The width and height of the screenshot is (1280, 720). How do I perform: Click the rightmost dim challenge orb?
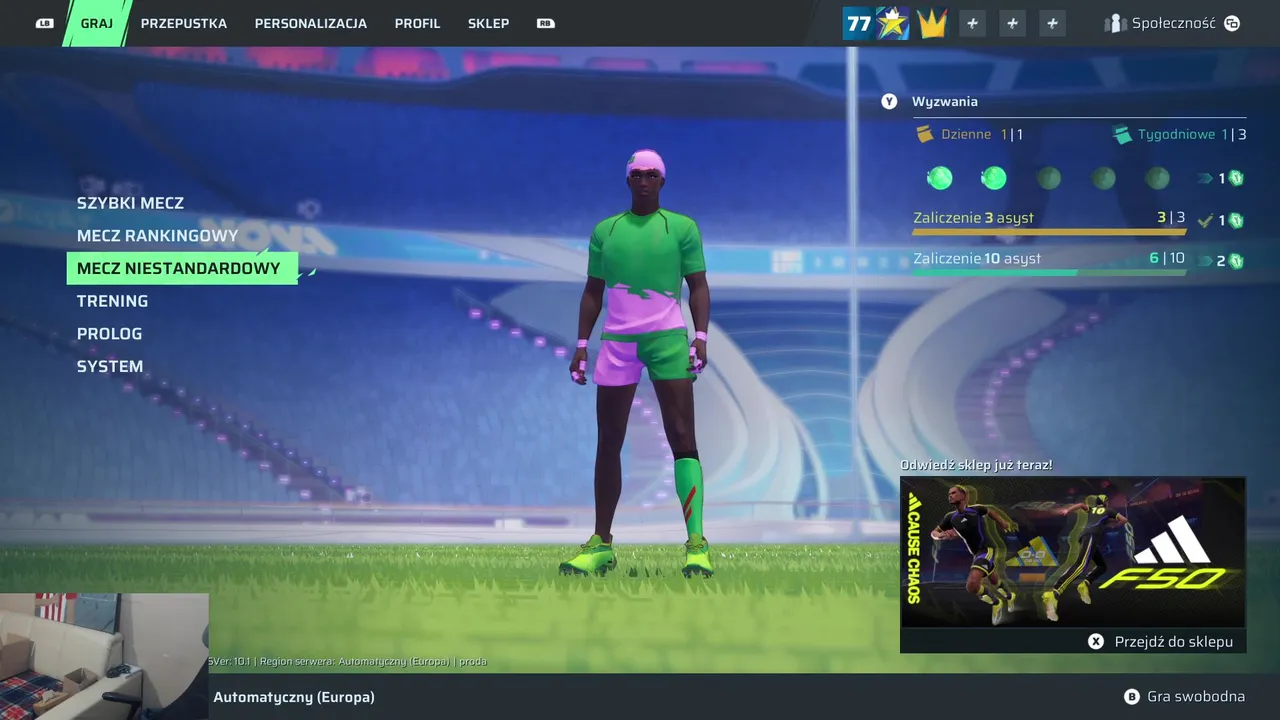pyautogui.click(x=1157, y=178)
